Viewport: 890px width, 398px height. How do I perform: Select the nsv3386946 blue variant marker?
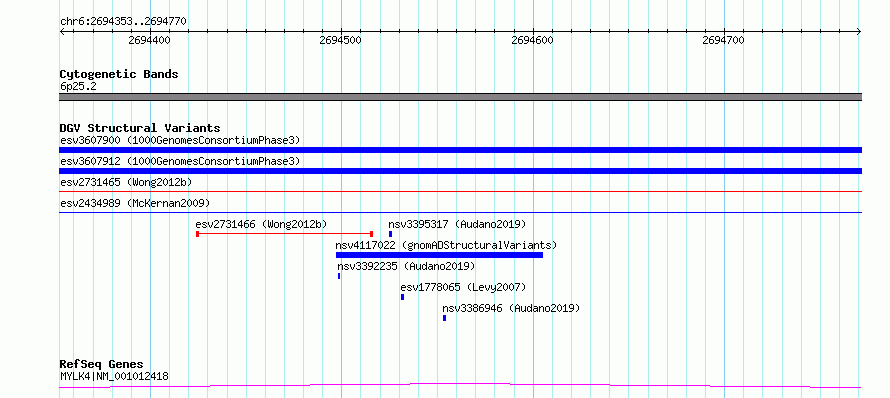click(x=444, y=318)
